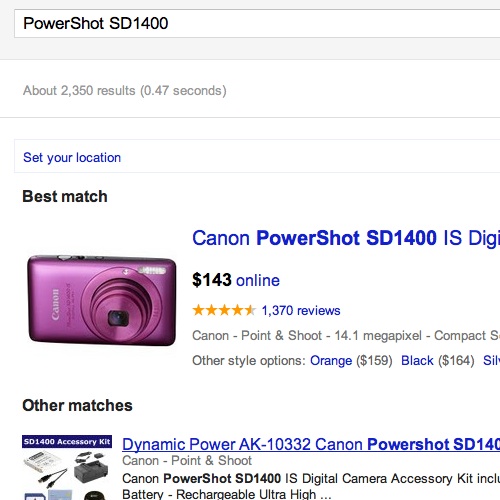Click the About 2,350 results text
Screen dimensions: 500x500
125,91
